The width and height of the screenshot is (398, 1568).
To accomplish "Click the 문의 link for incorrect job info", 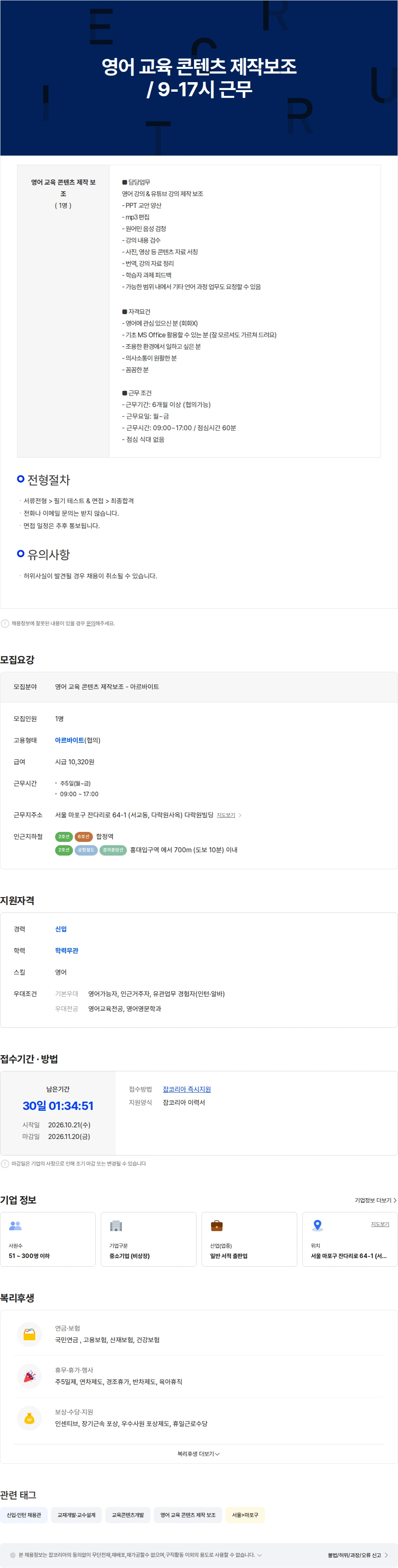I will (x=91, y=623).
